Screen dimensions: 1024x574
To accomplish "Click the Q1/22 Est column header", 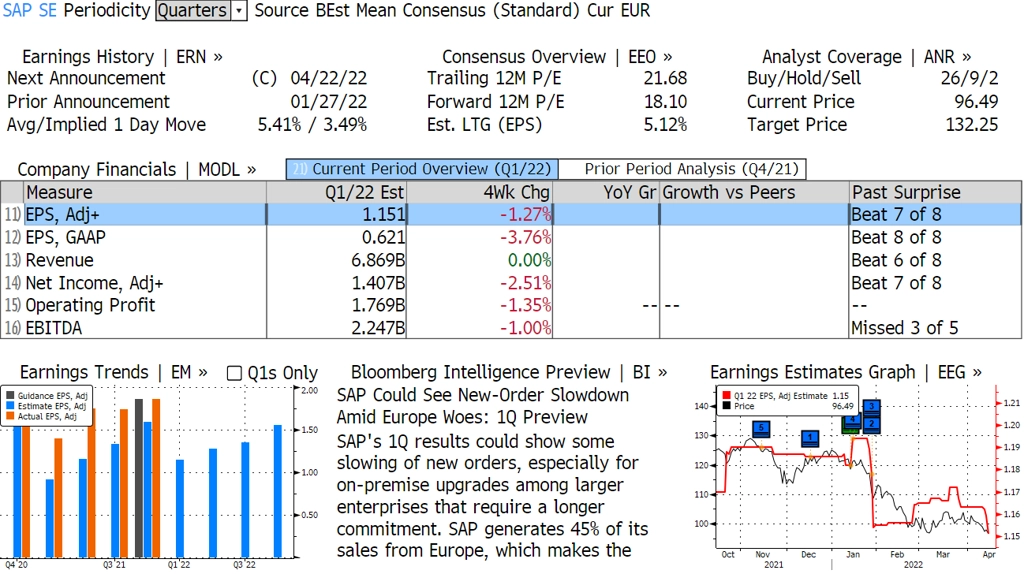I will pyautogui.click(x=336, y=193).
